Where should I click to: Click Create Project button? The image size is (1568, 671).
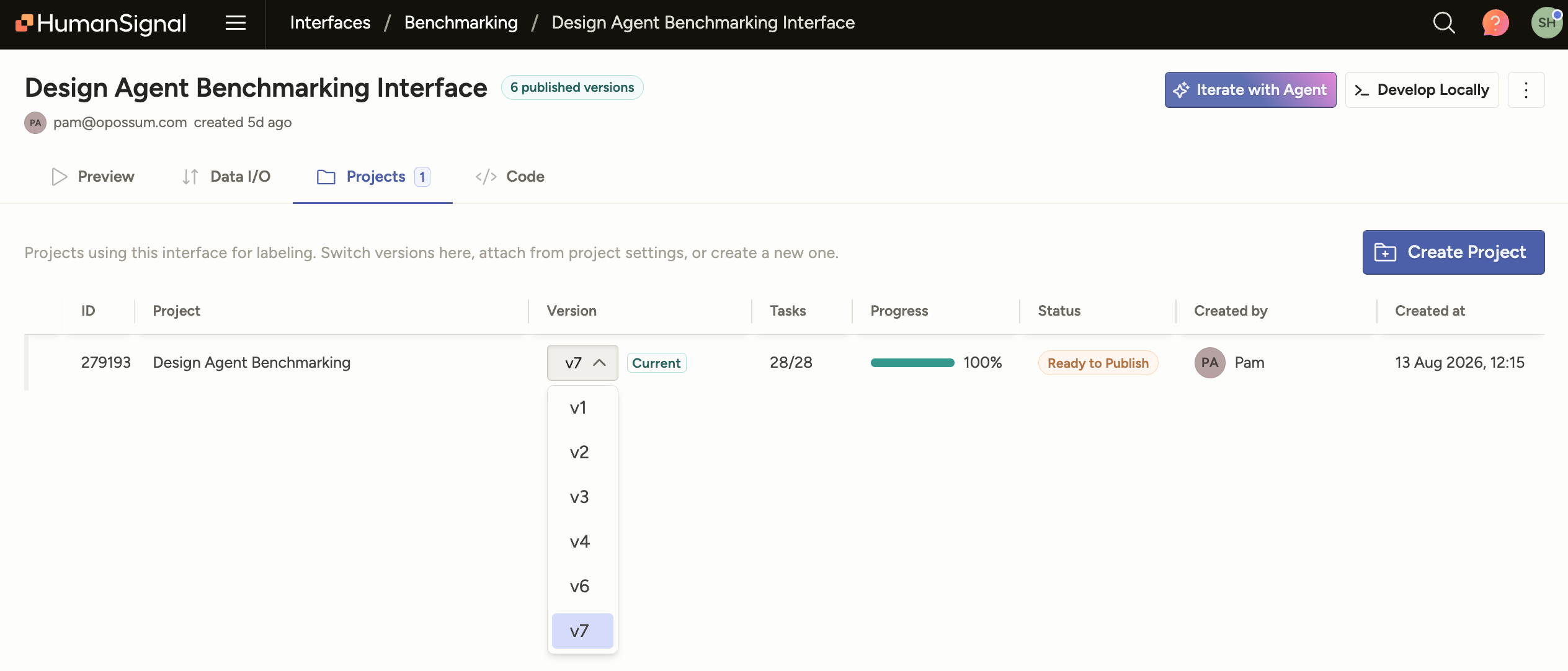(x=1453, y=252)
